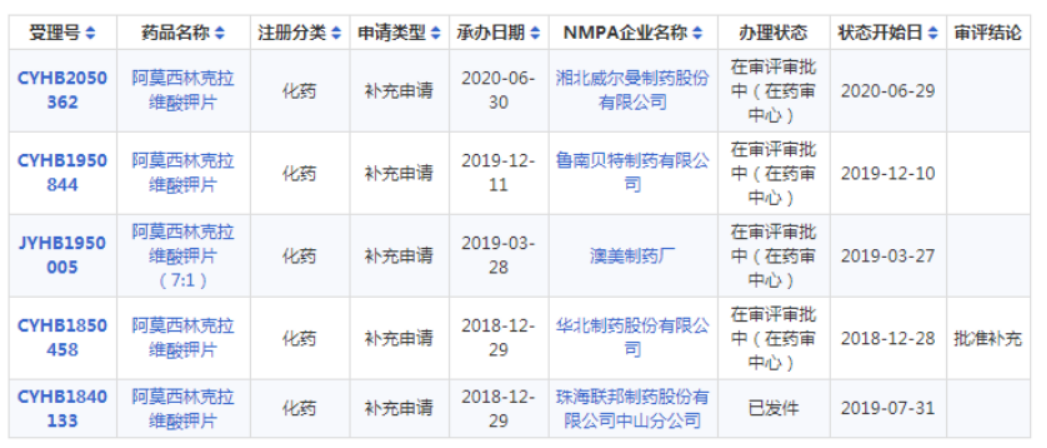
Task: Open application number CYHB2050362
Action: 62,90
